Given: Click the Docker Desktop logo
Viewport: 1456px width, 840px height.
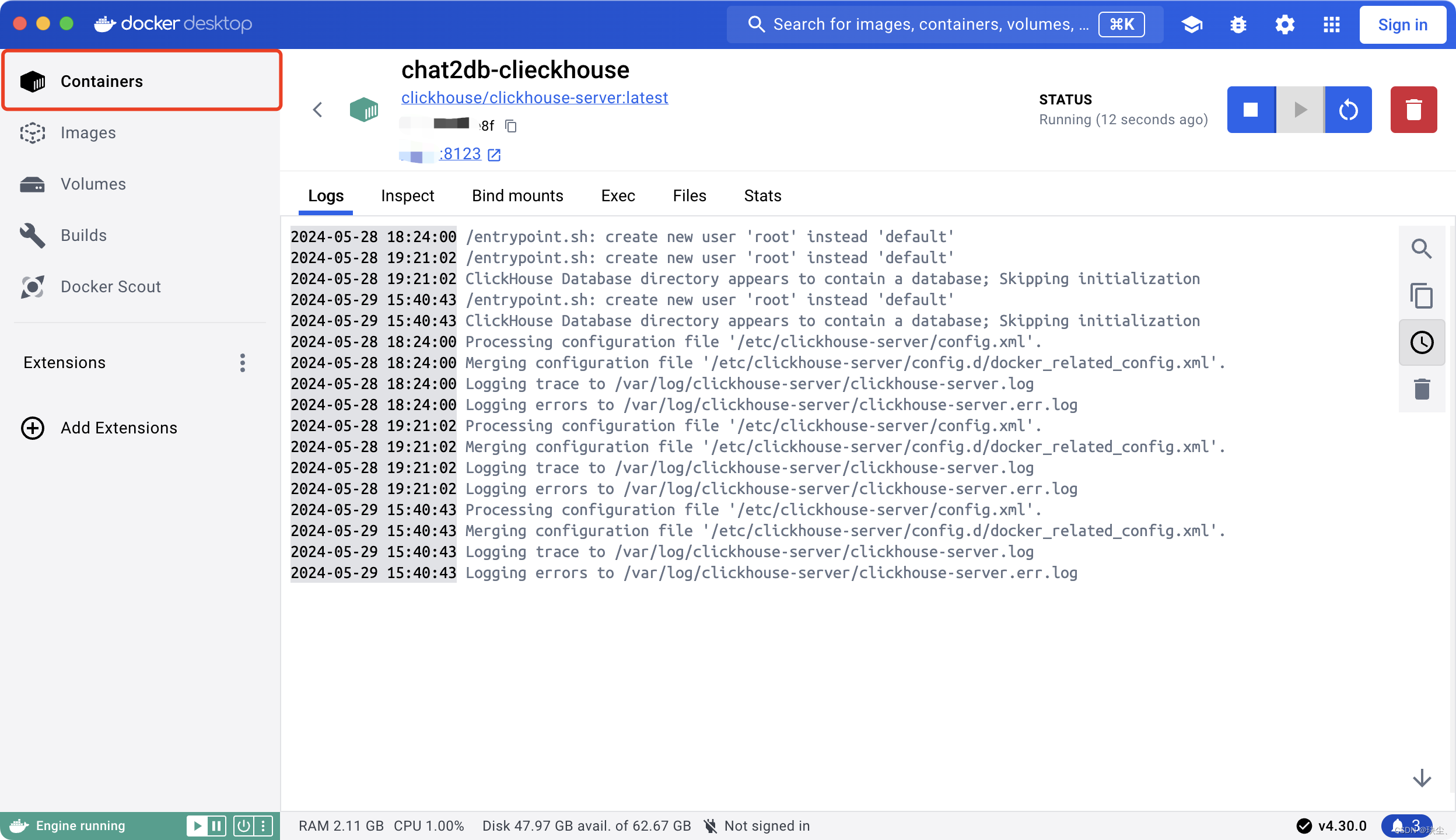Looking at the screenshot, I should click(x=173, y=23).
